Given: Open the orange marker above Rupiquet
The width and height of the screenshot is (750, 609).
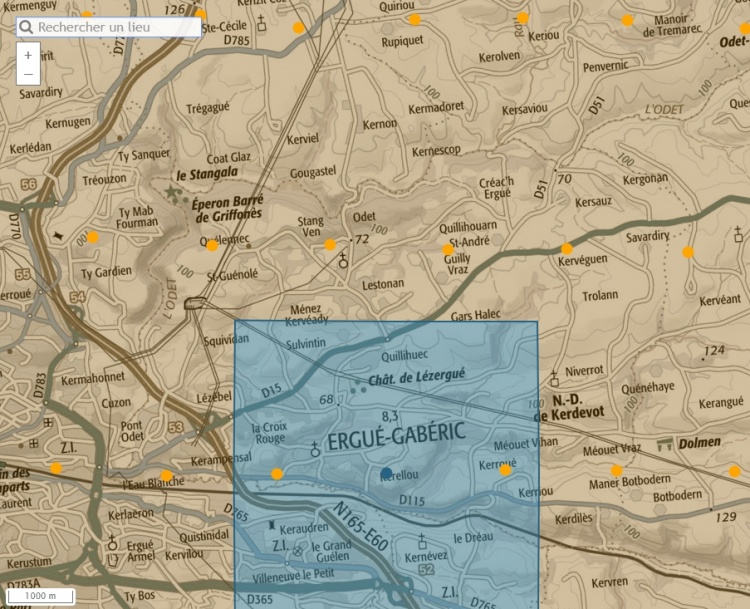Looking at the screenshot, I should coord(415,20).
